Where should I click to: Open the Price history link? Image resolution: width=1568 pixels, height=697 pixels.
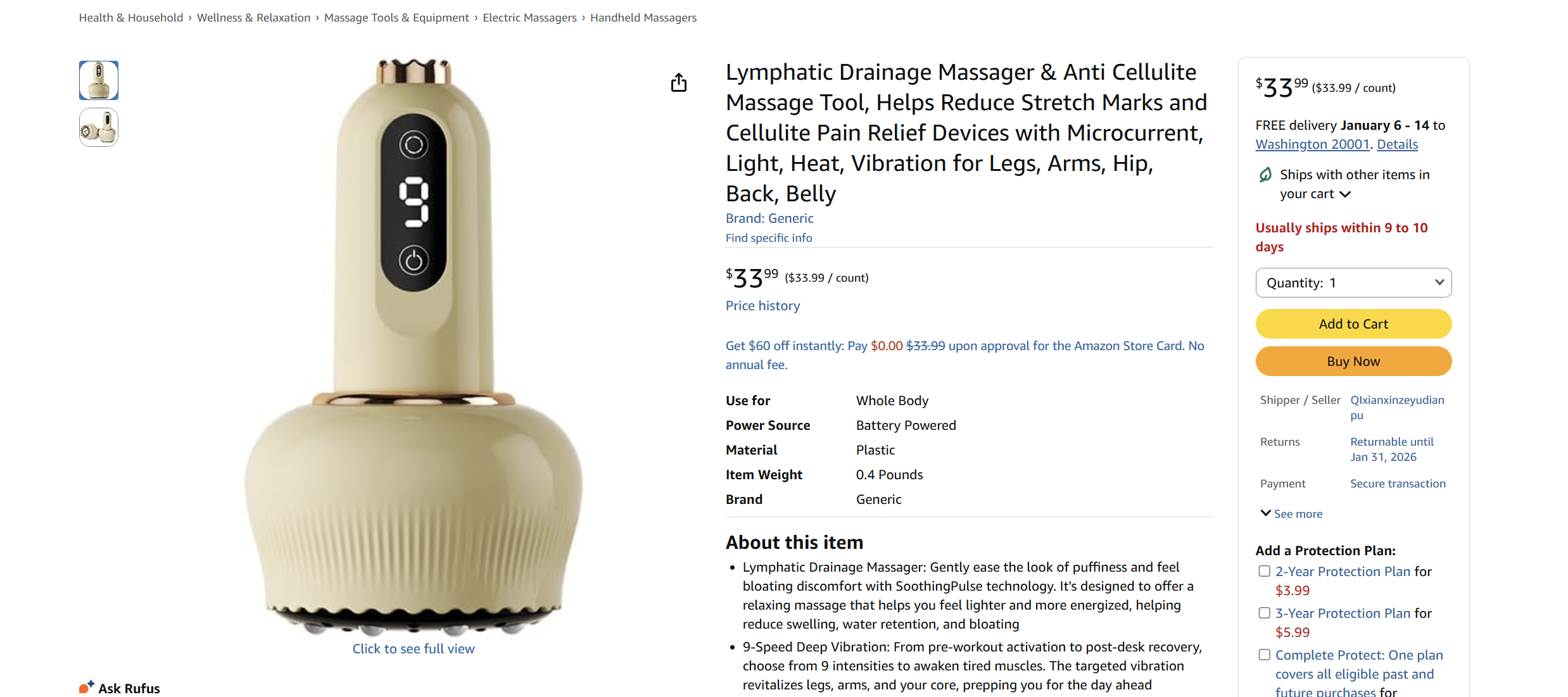tap(762, 306)
